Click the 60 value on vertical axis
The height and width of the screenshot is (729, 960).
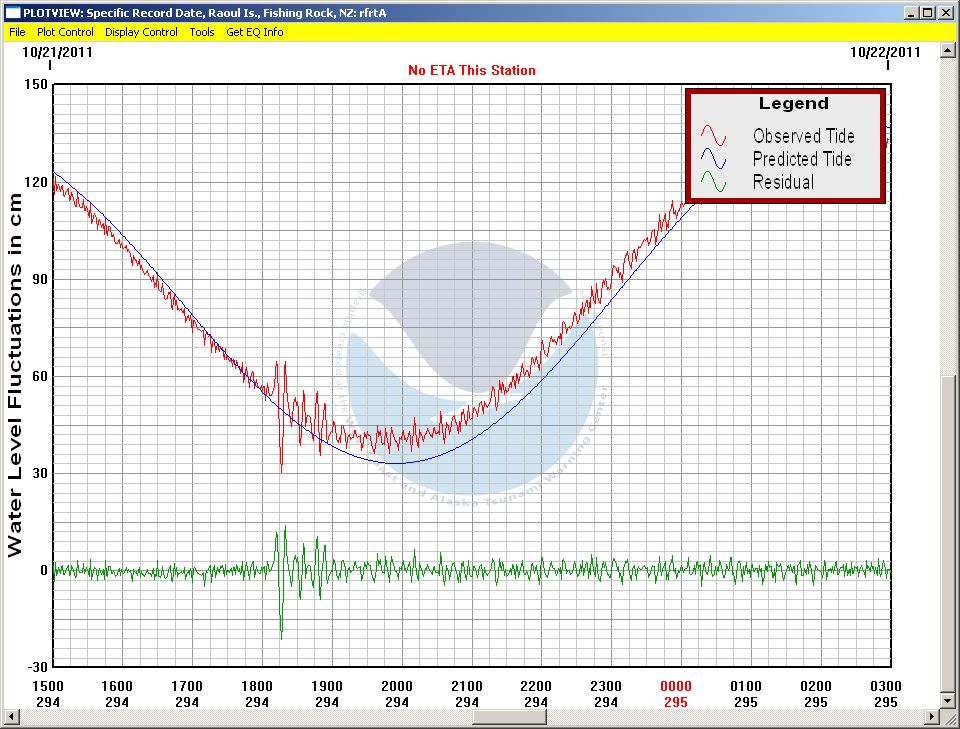[x=40, y=376]
